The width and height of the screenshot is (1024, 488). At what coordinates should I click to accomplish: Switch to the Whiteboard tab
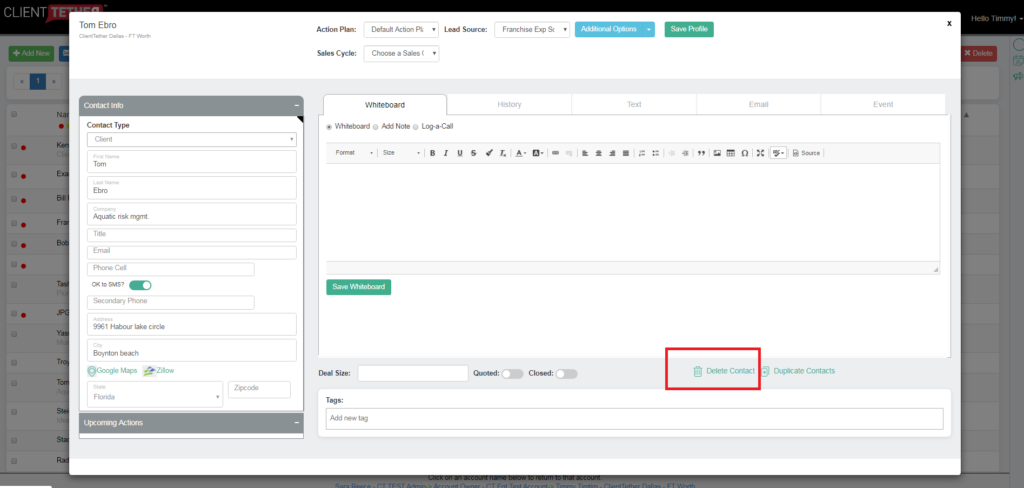point(385,105)
